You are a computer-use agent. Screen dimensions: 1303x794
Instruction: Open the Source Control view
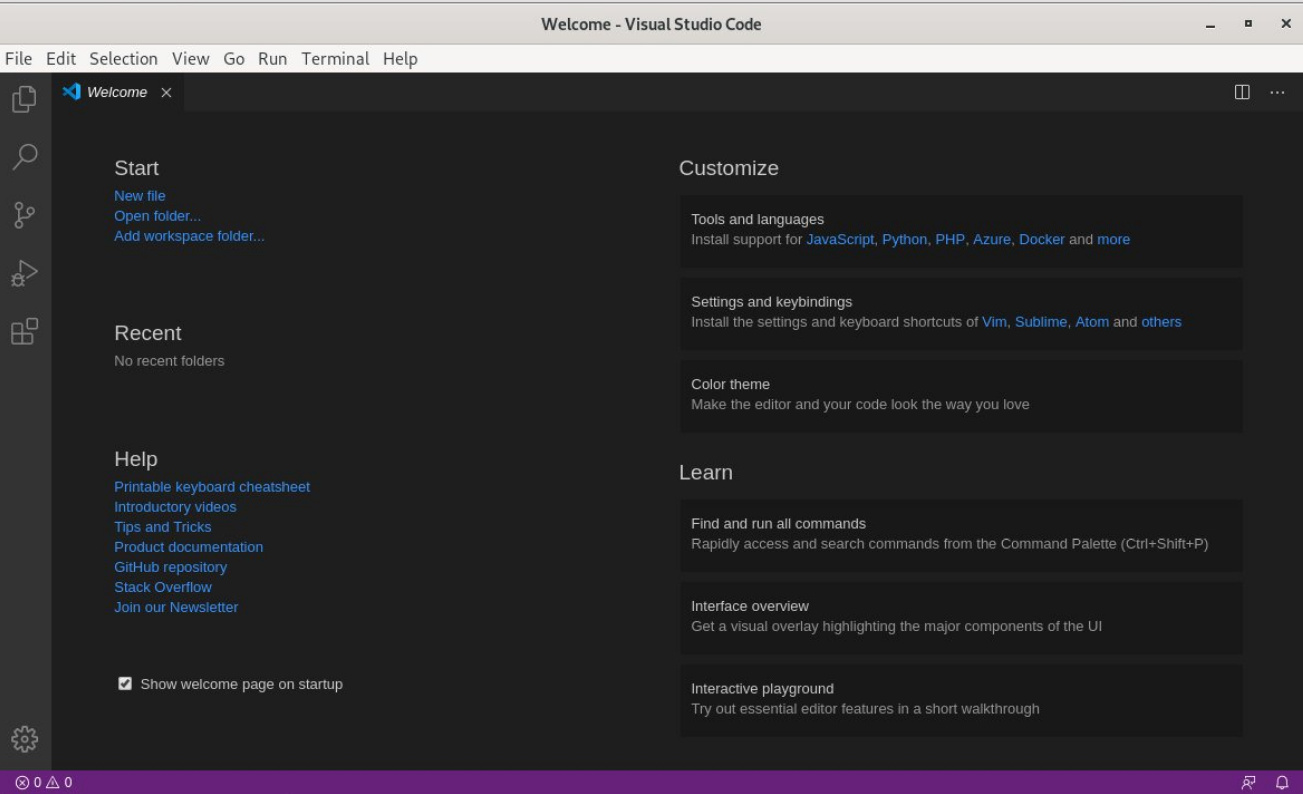click(x=24, y=214)
